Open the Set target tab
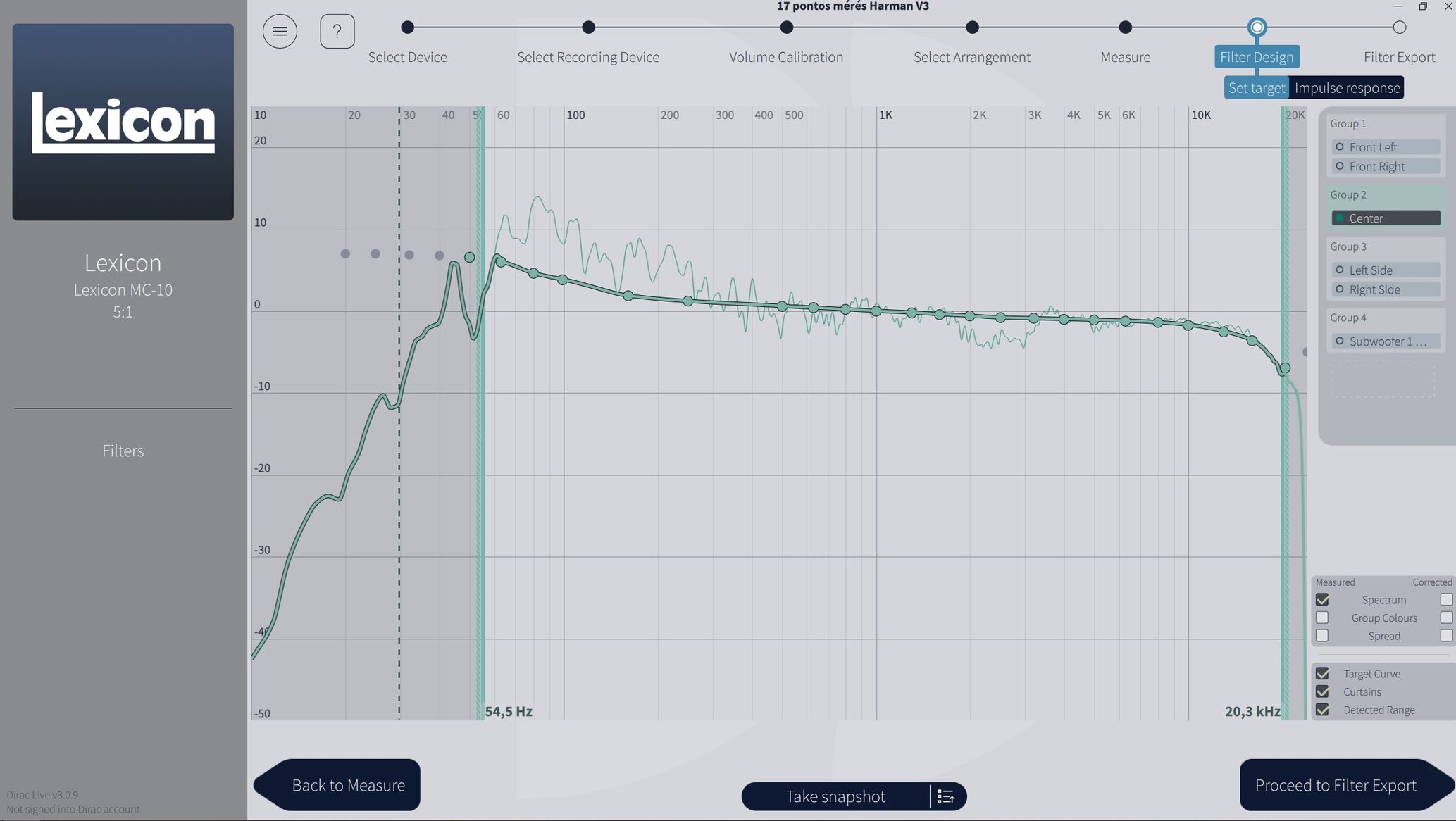 (1256, 88)
